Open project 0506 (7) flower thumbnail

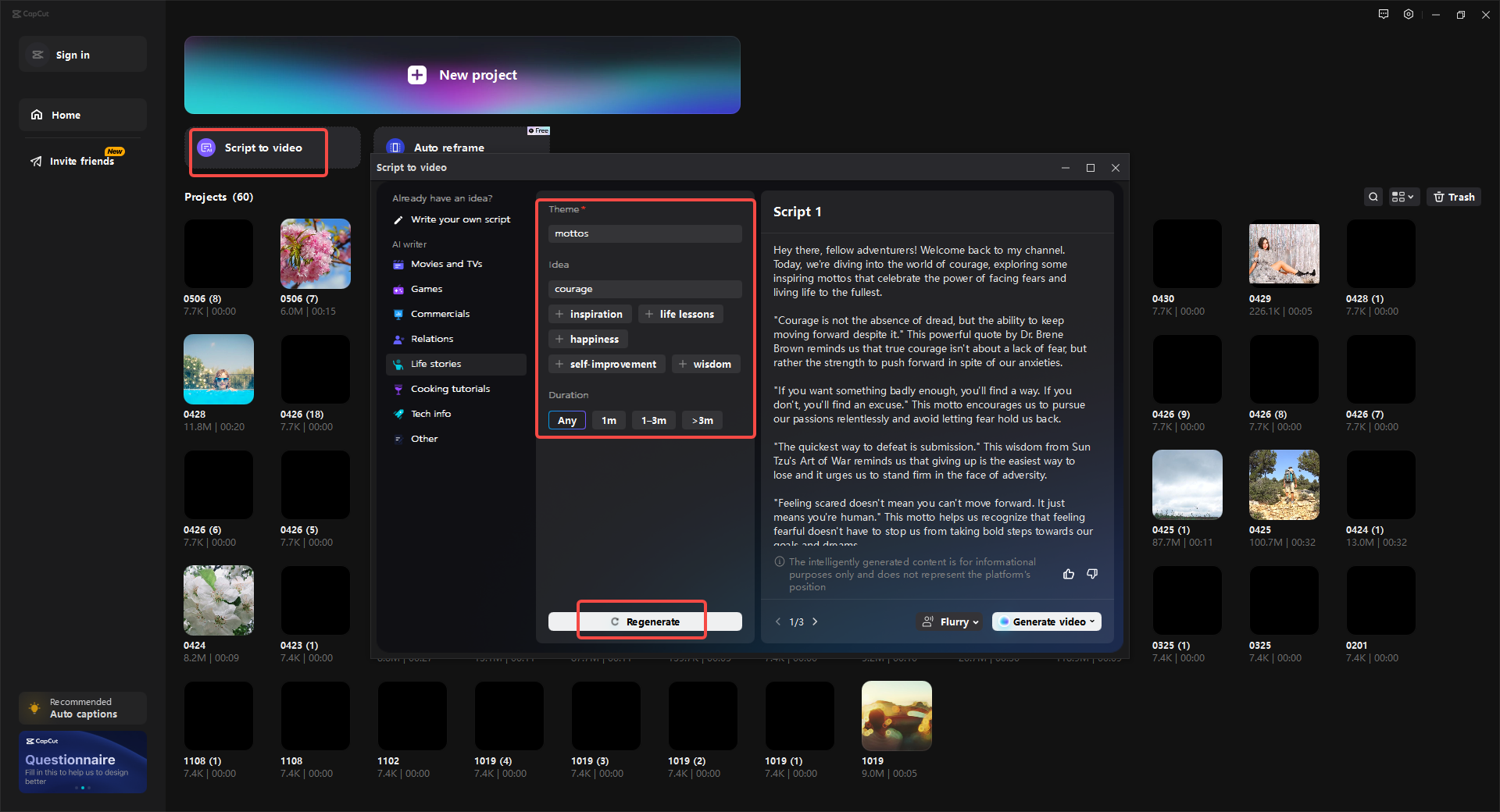[316, 254]
